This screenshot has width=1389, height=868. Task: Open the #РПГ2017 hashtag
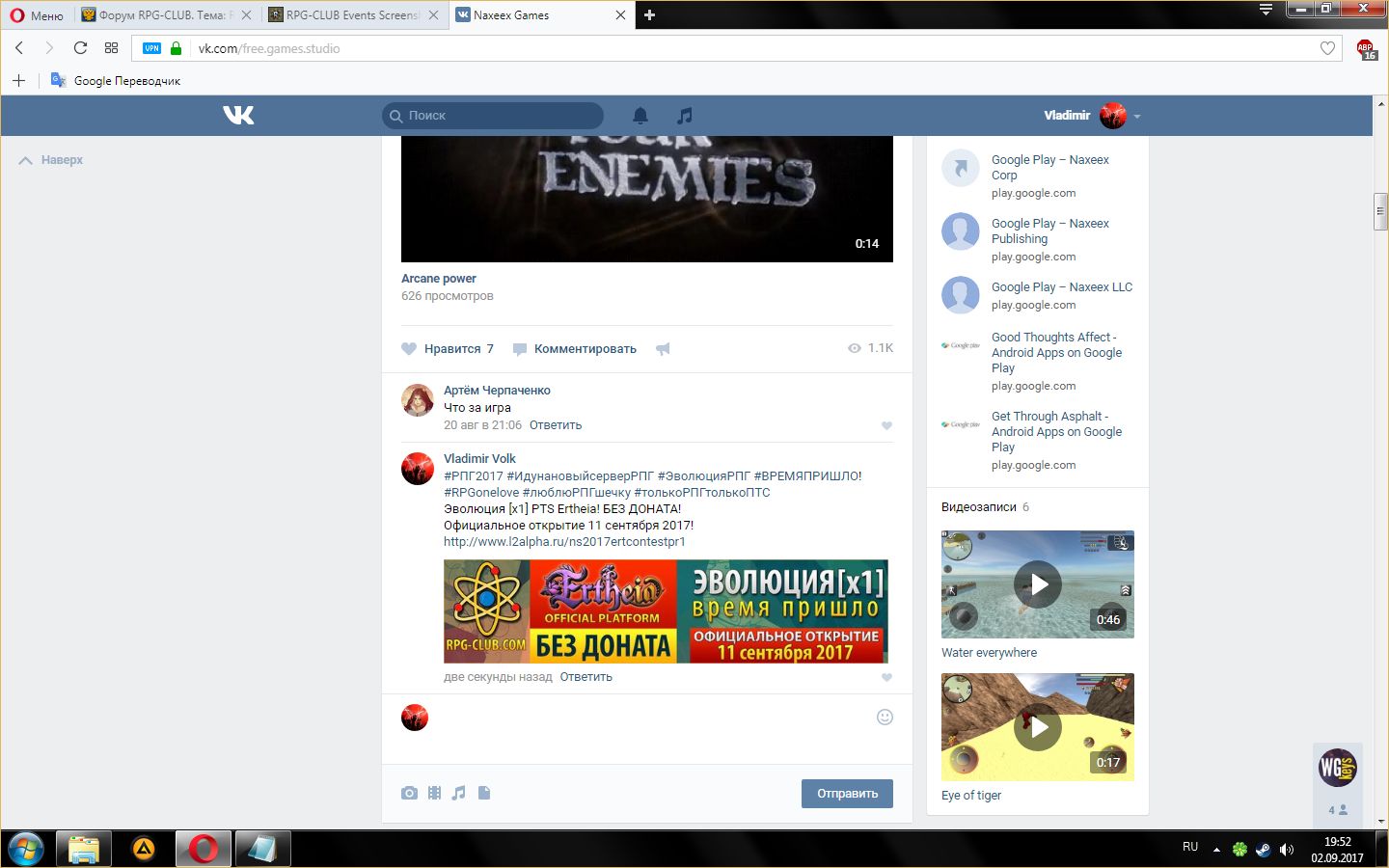474,476
